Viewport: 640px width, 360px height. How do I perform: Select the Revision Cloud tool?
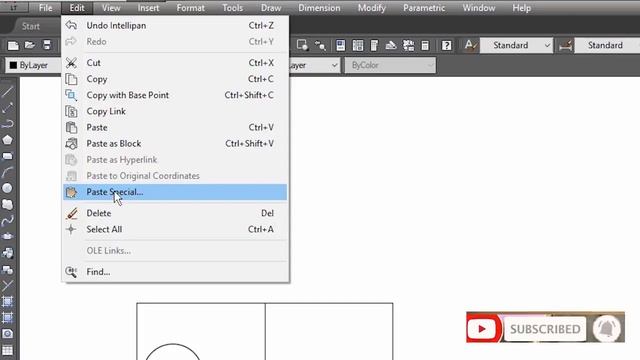click(7, 204)
